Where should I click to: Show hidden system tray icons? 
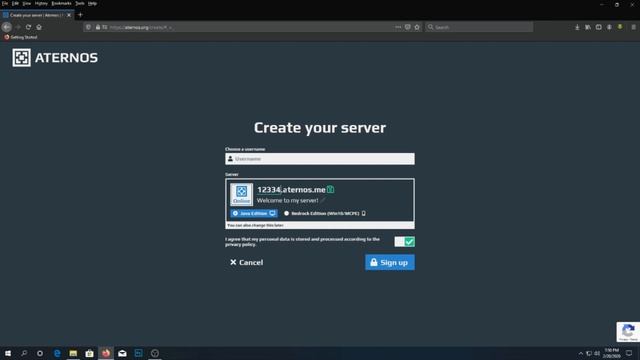580,353
